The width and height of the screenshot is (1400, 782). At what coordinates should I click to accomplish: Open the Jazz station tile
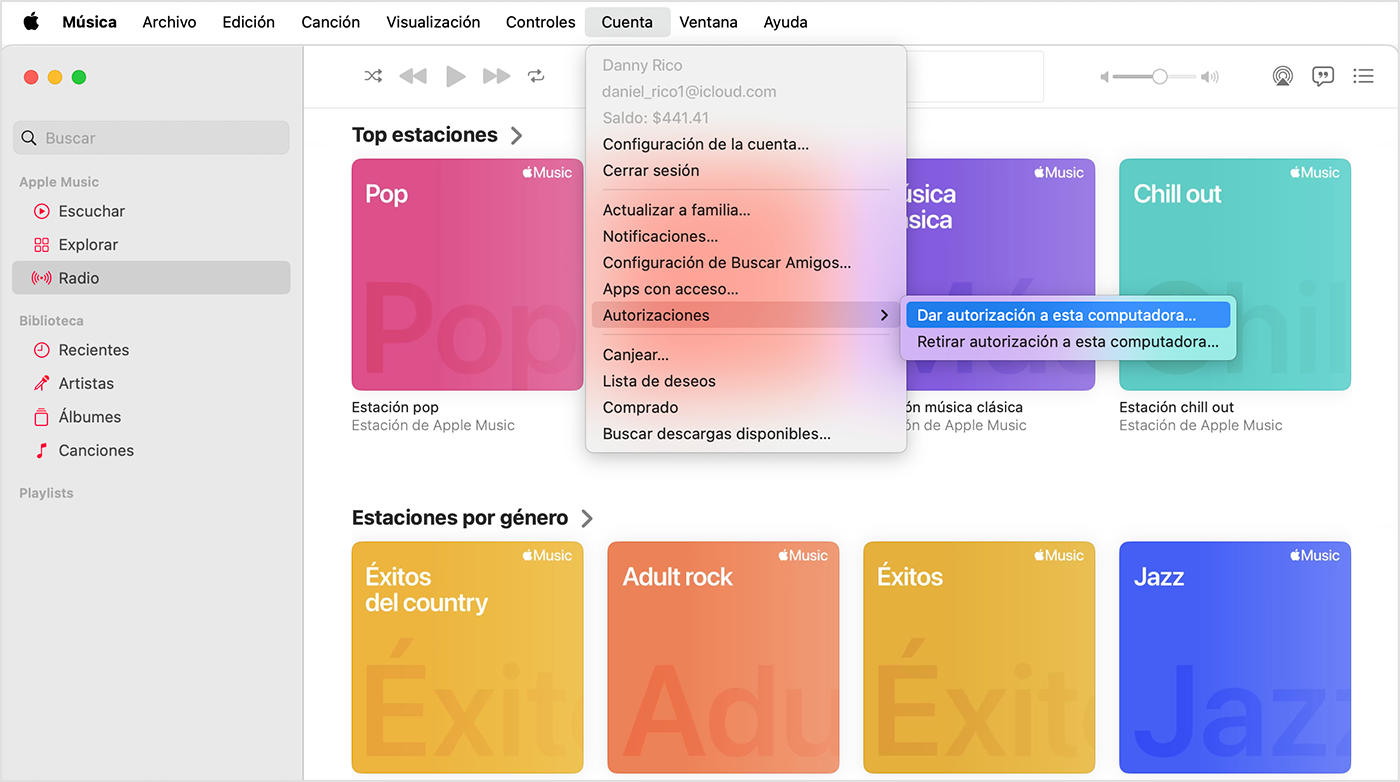pyautogui.click(x=1235, y=657)
